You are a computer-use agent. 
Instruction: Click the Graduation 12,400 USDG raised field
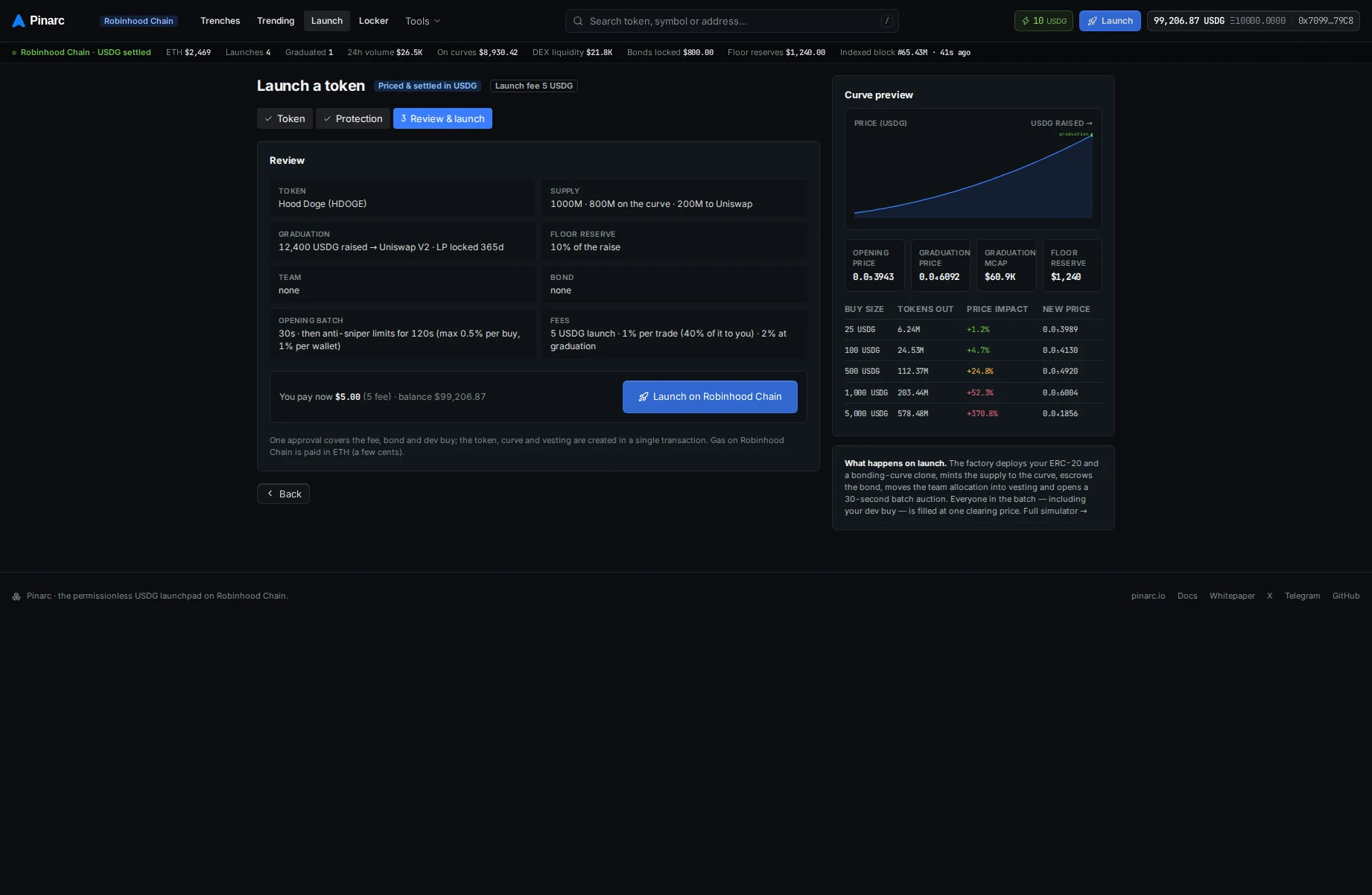click(402, 241)
